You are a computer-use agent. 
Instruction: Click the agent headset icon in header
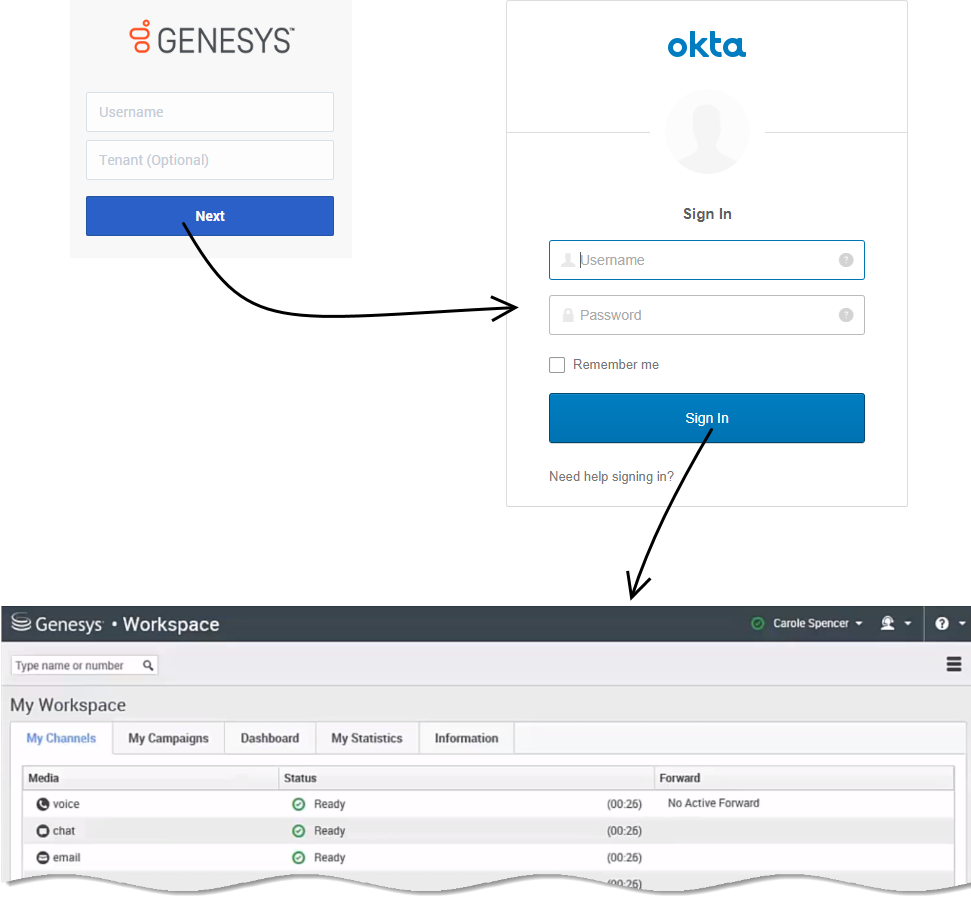[x=887, y=623]
